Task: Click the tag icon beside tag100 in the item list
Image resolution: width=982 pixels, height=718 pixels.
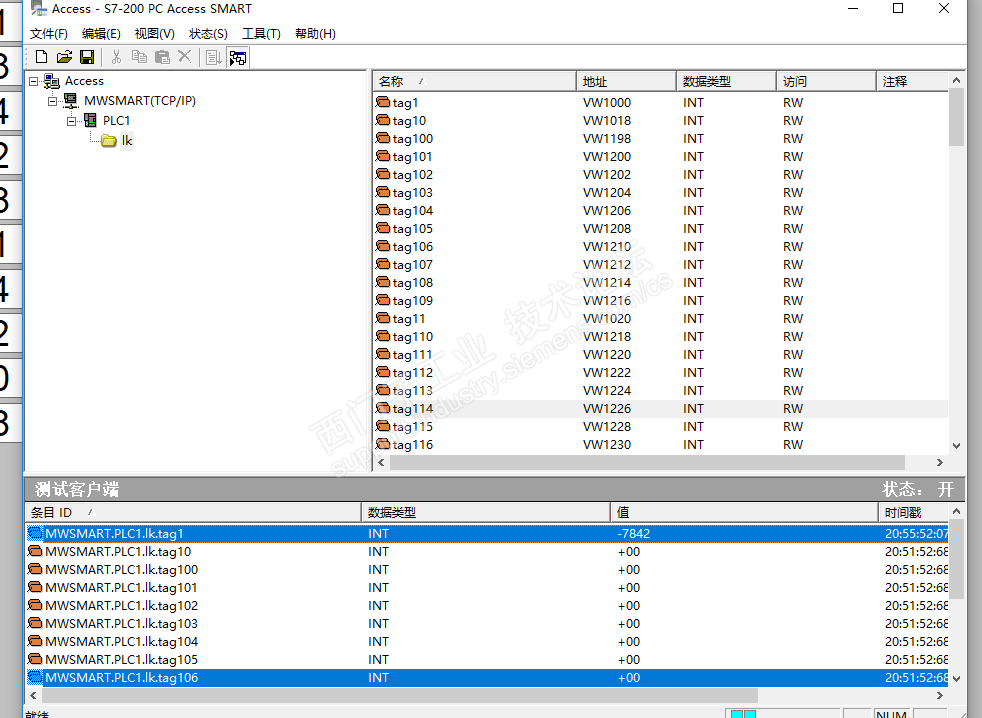Action: (x=383, y=138)
